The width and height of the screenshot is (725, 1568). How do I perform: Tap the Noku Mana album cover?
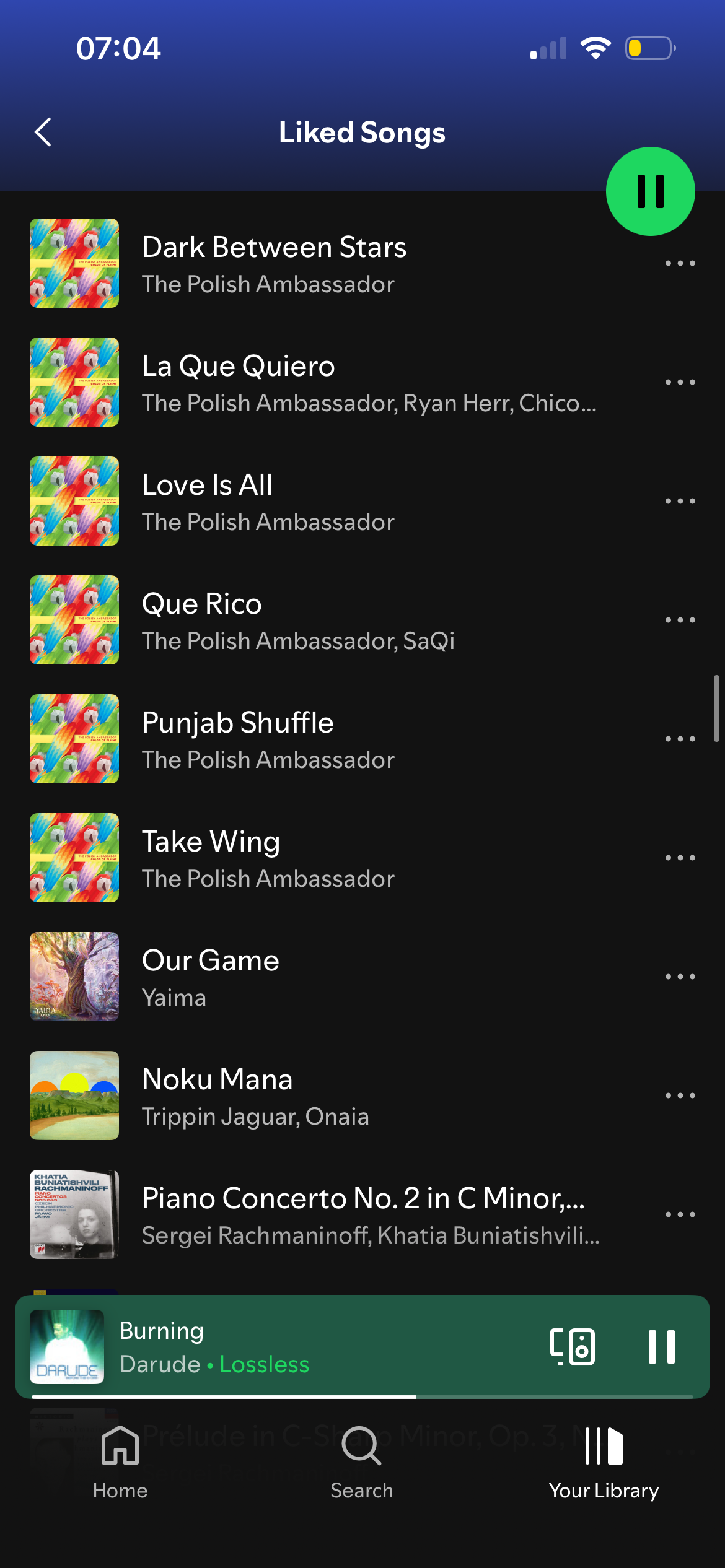tap(74, 1095)
